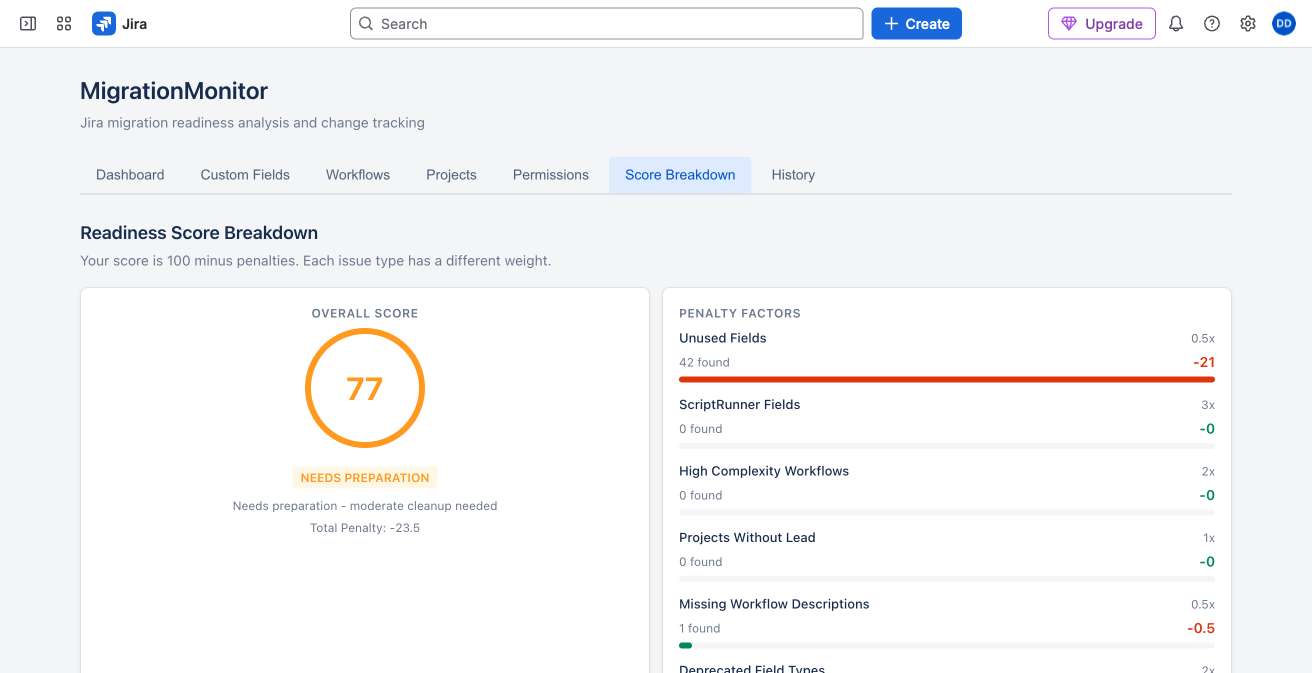The height and width of the screenshot is (673, 1312).
Task: Click the 3x weight value
Action: click(1208, 405)
